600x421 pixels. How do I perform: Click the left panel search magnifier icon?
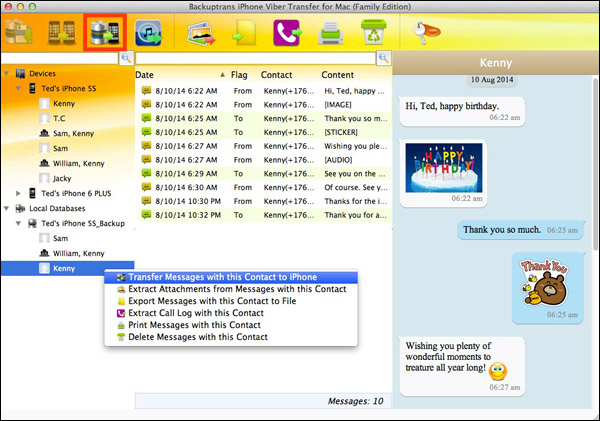coord(126,58)
